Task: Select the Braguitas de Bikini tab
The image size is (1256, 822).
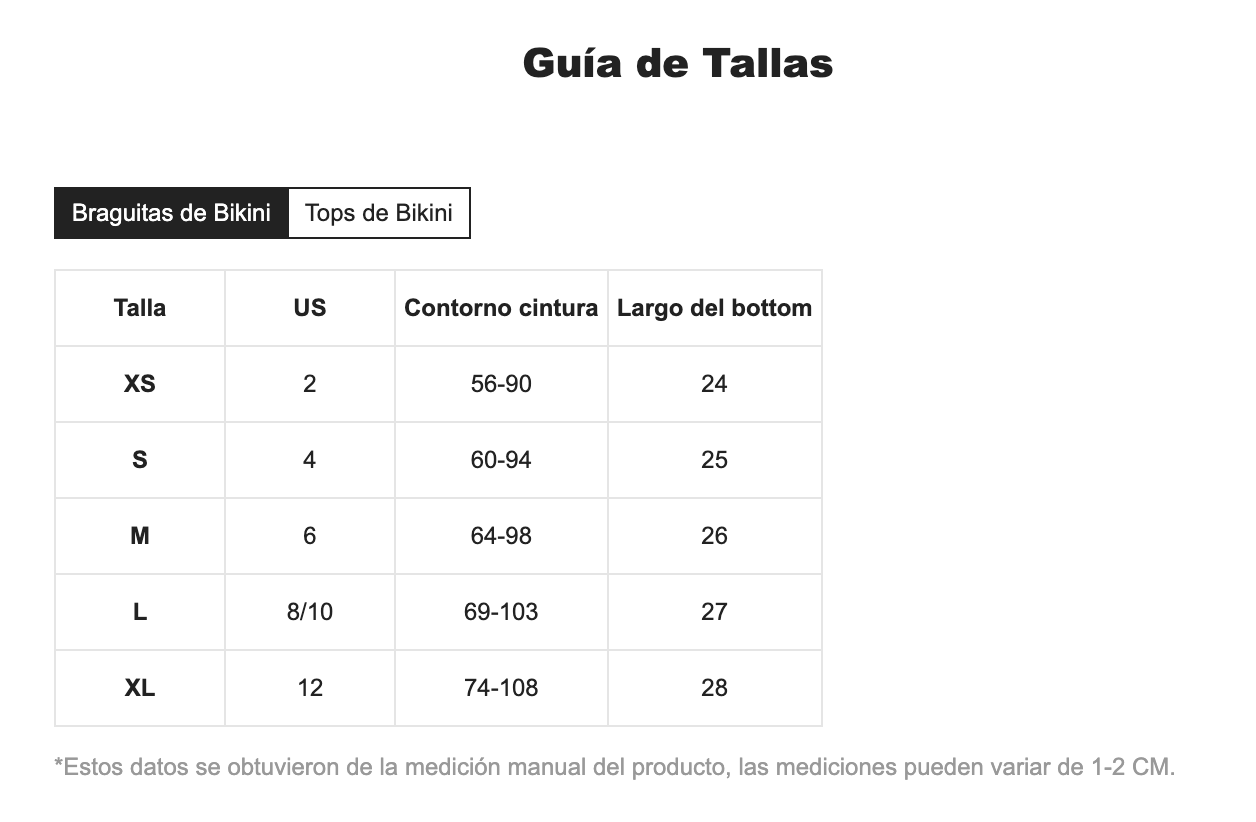Action: coord(171,213)
